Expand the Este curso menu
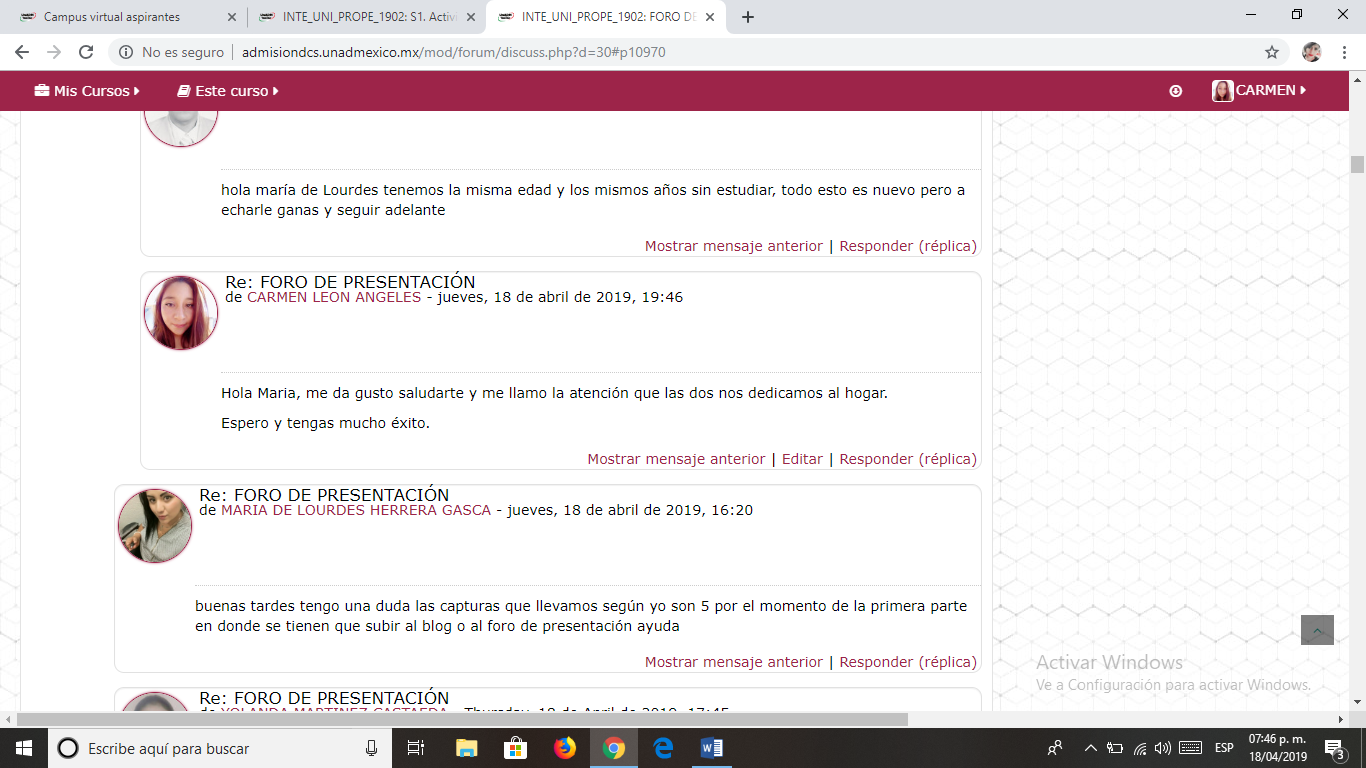 point(228,91)
